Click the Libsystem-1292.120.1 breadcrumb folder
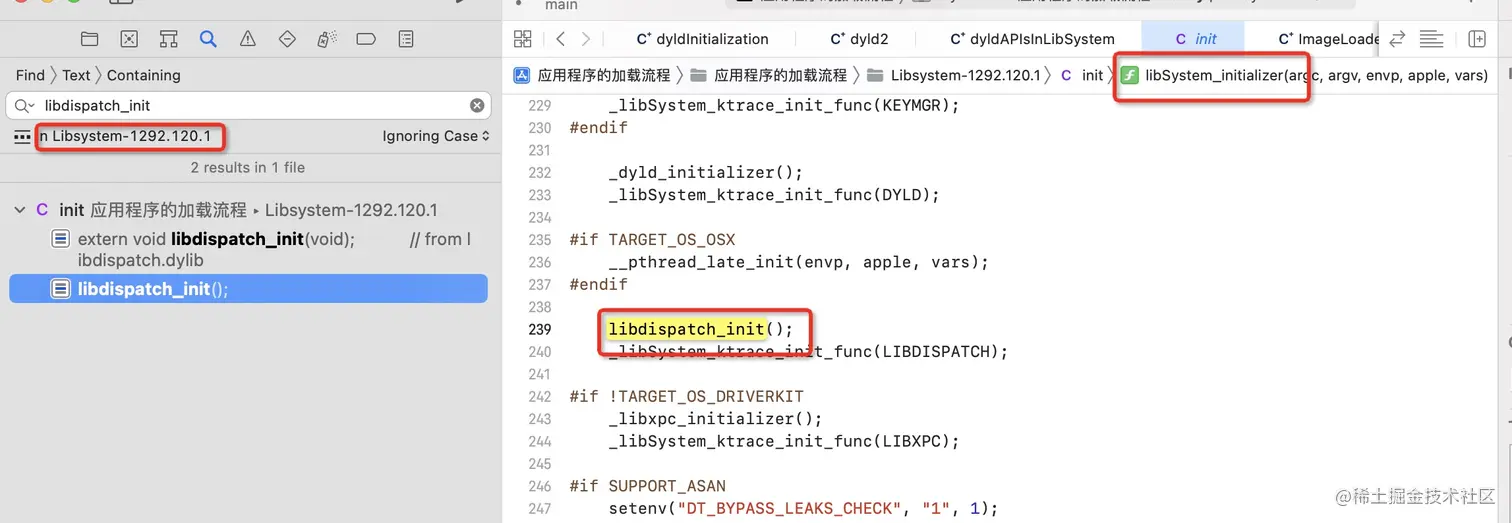The image size is (1512, 523). pyautogui.click(x=954, y=75)
